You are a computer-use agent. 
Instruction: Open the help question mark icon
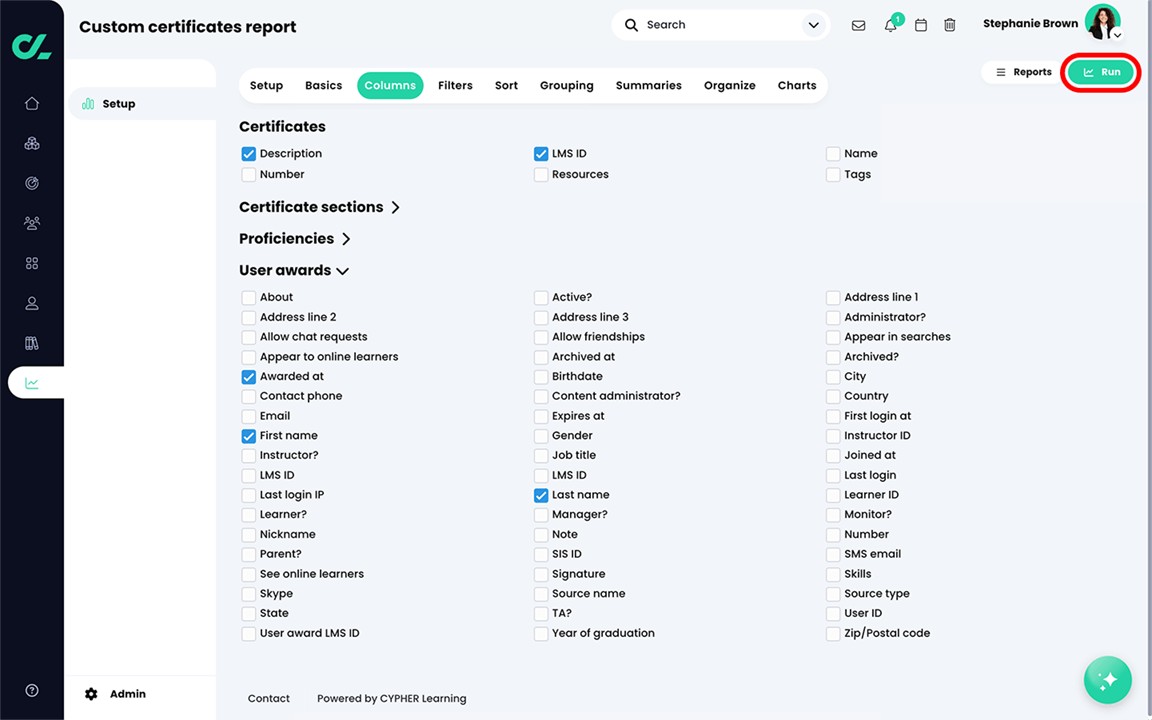[32, 690]
